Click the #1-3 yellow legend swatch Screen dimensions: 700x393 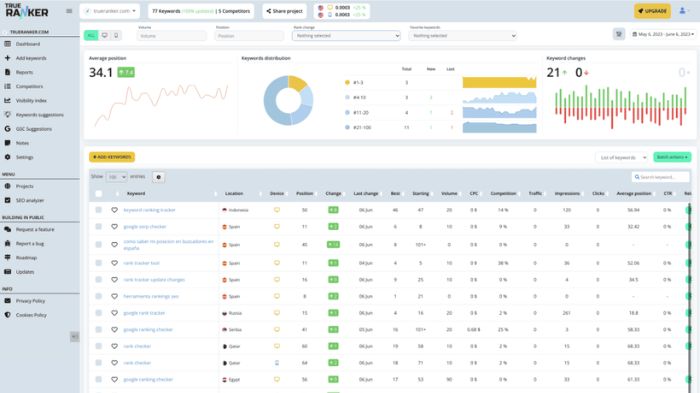(347, 83)
